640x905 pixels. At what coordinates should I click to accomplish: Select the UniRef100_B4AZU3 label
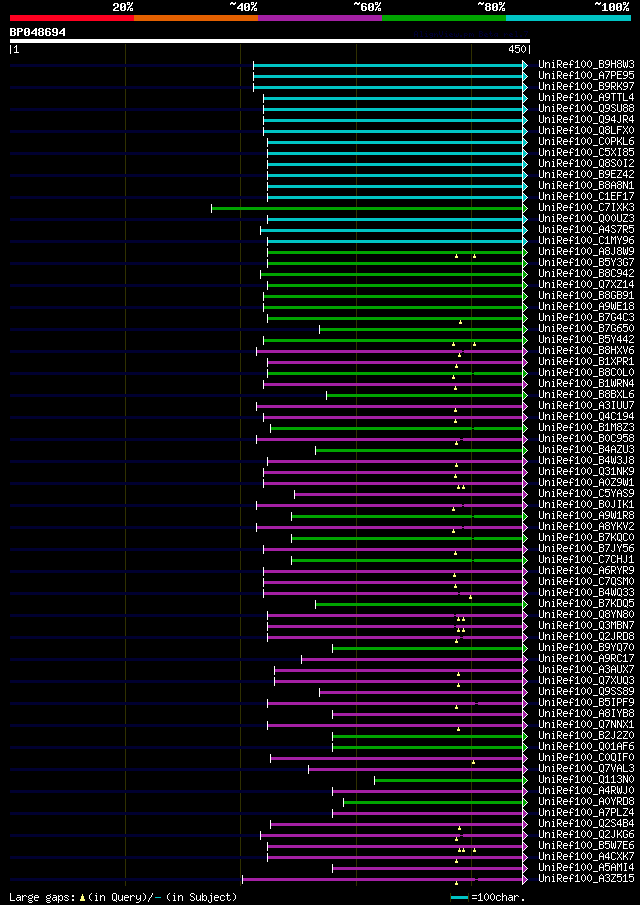[x=586, y=450]
